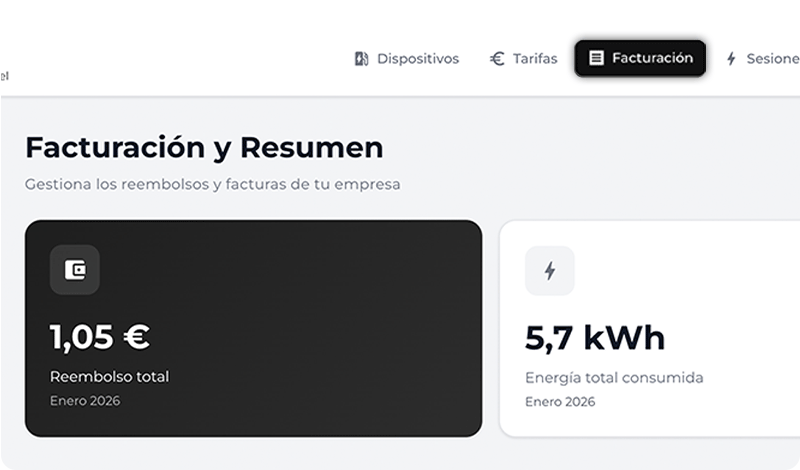Click Enero 2026 under Reembolso total

click(85, 401)
